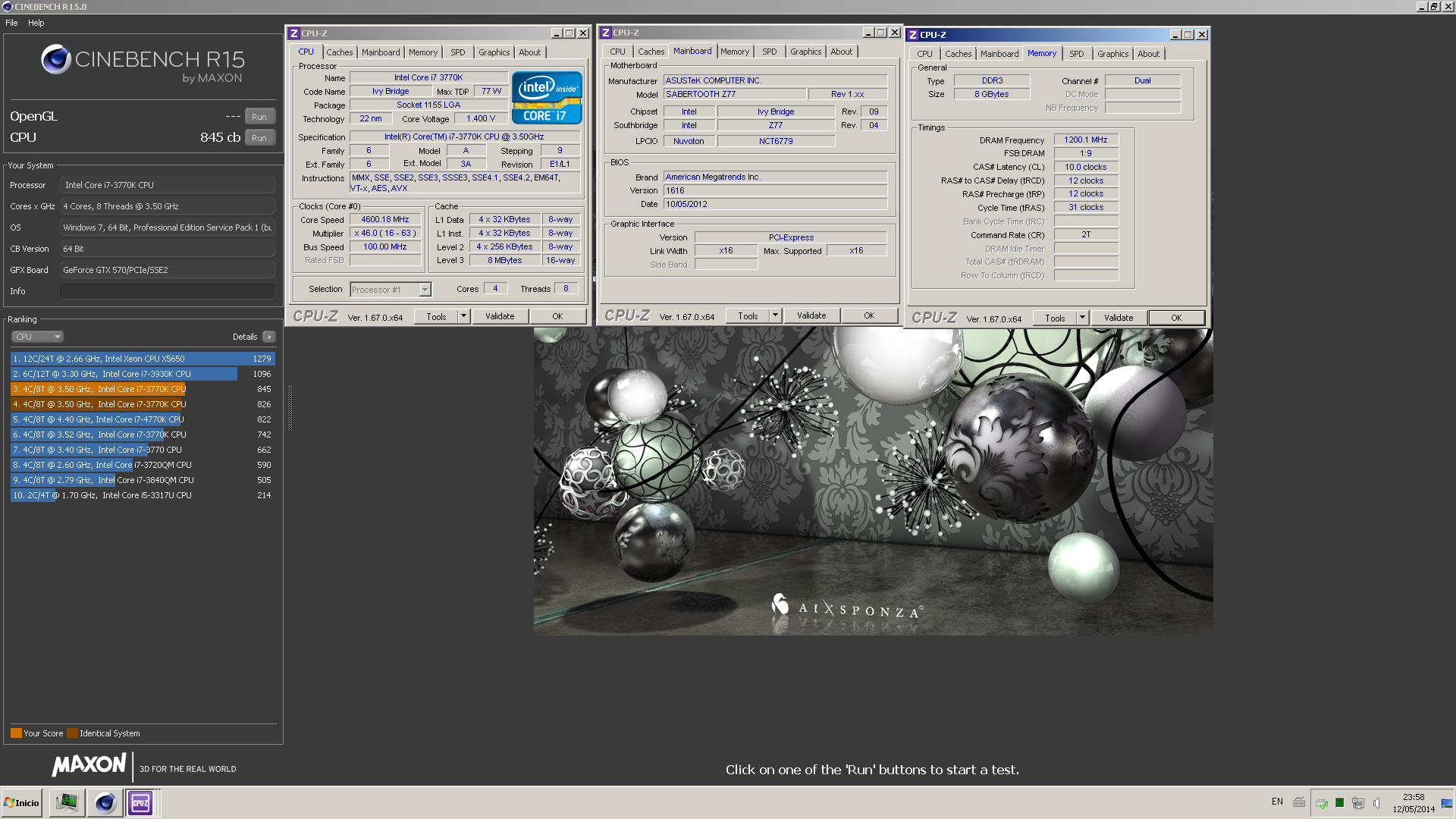Image resolution: width=1456 pixels, height=819 pixels.
Task: Open the File menu
Action: (11, 23)
